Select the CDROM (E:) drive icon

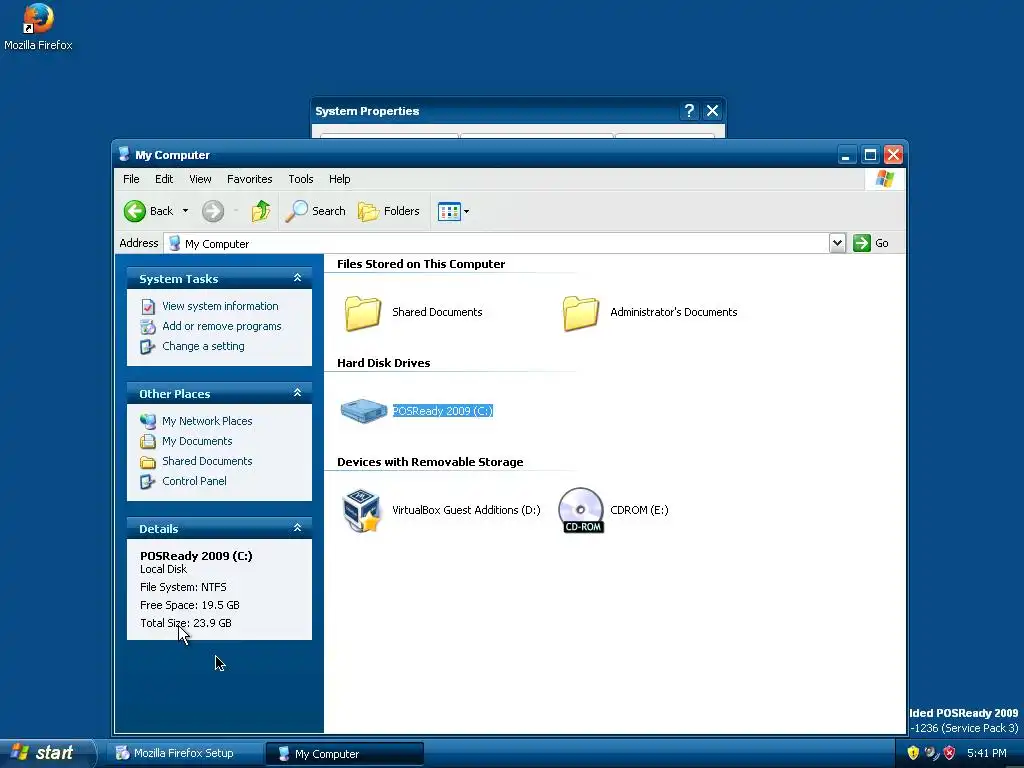click(x=581, y=510)
